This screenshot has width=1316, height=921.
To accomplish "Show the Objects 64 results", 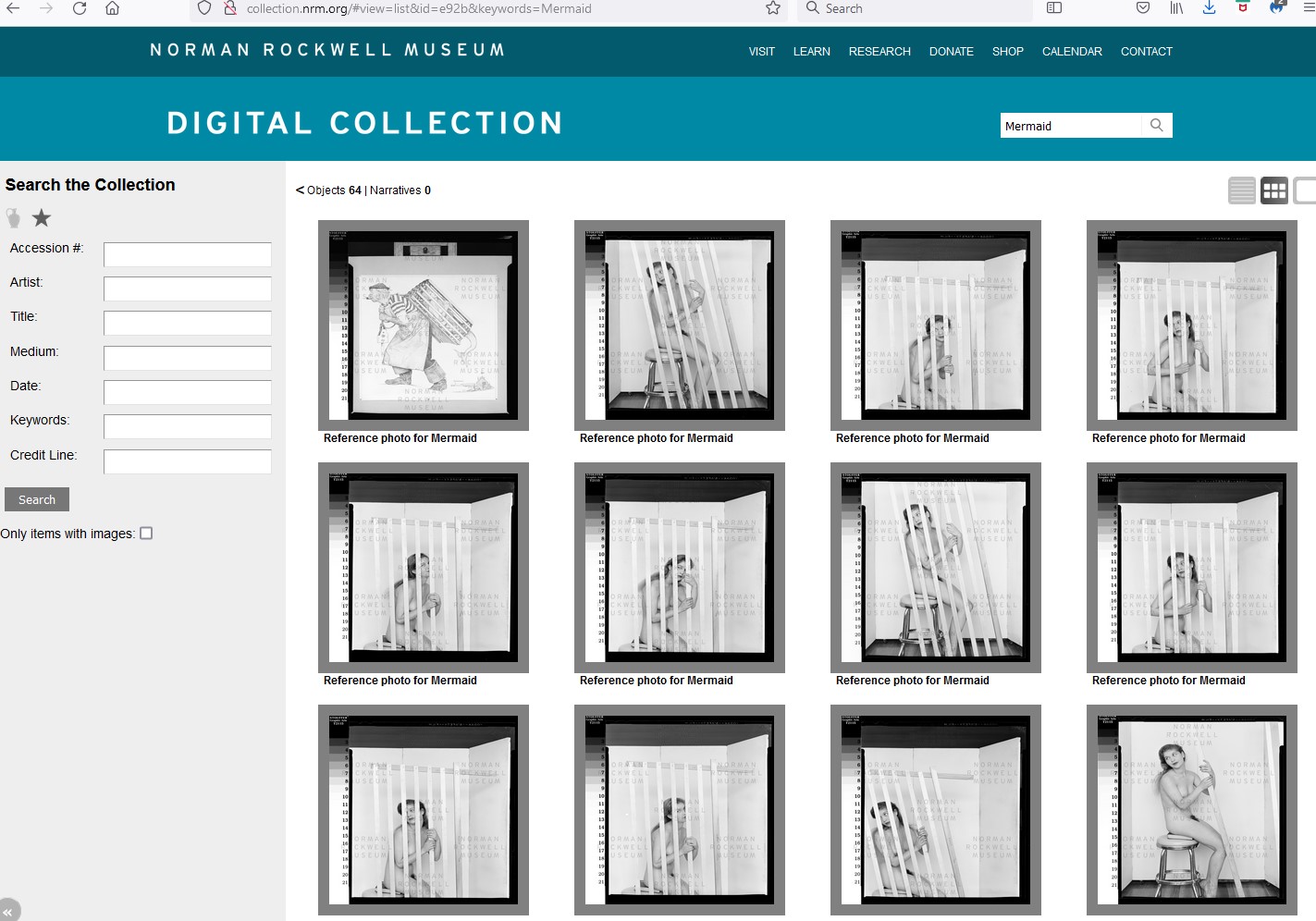I will tap(334, 190).
